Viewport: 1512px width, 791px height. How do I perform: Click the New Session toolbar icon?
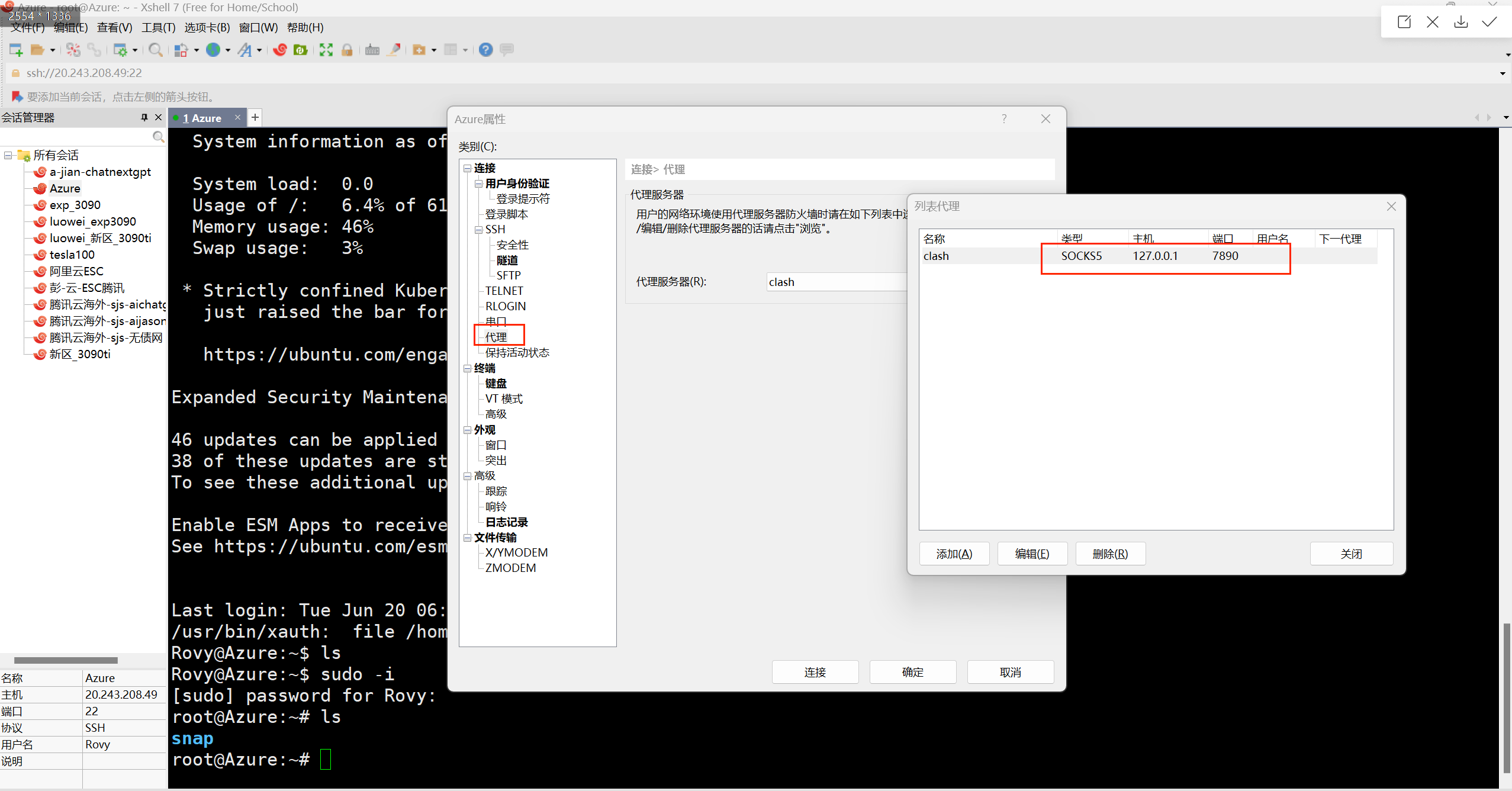click(16, 50)
